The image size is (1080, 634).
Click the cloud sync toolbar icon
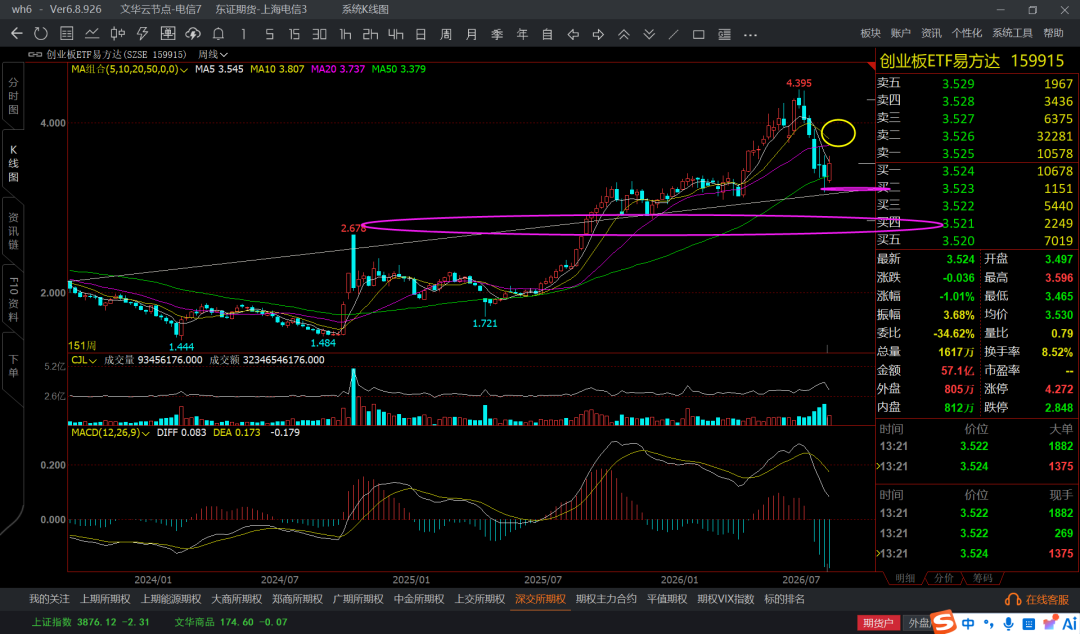(x=193, y=34)
